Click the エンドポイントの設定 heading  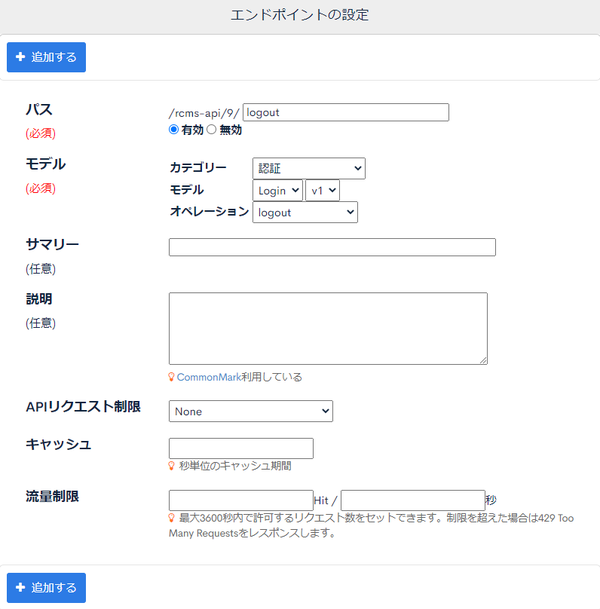(x=300, y=15)
